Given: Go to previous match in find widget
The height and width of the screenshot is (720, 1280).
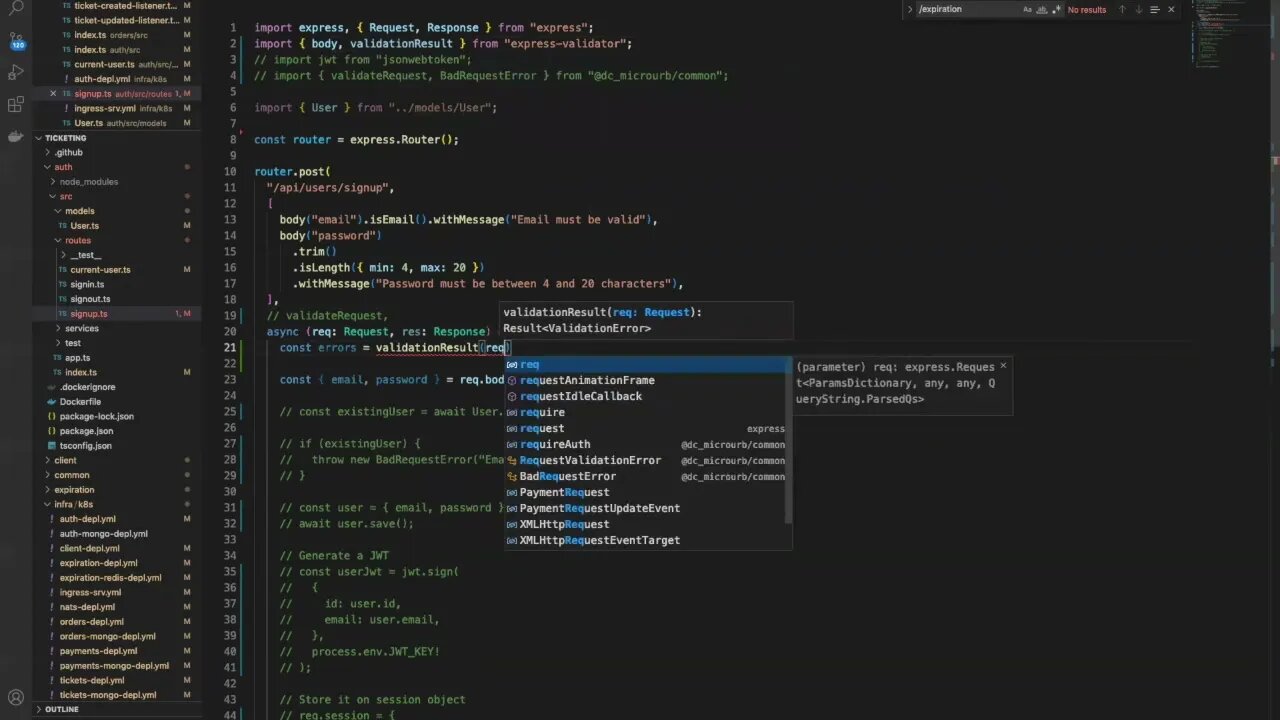Looking at the screenshot, I should (x=1121, y=9).
